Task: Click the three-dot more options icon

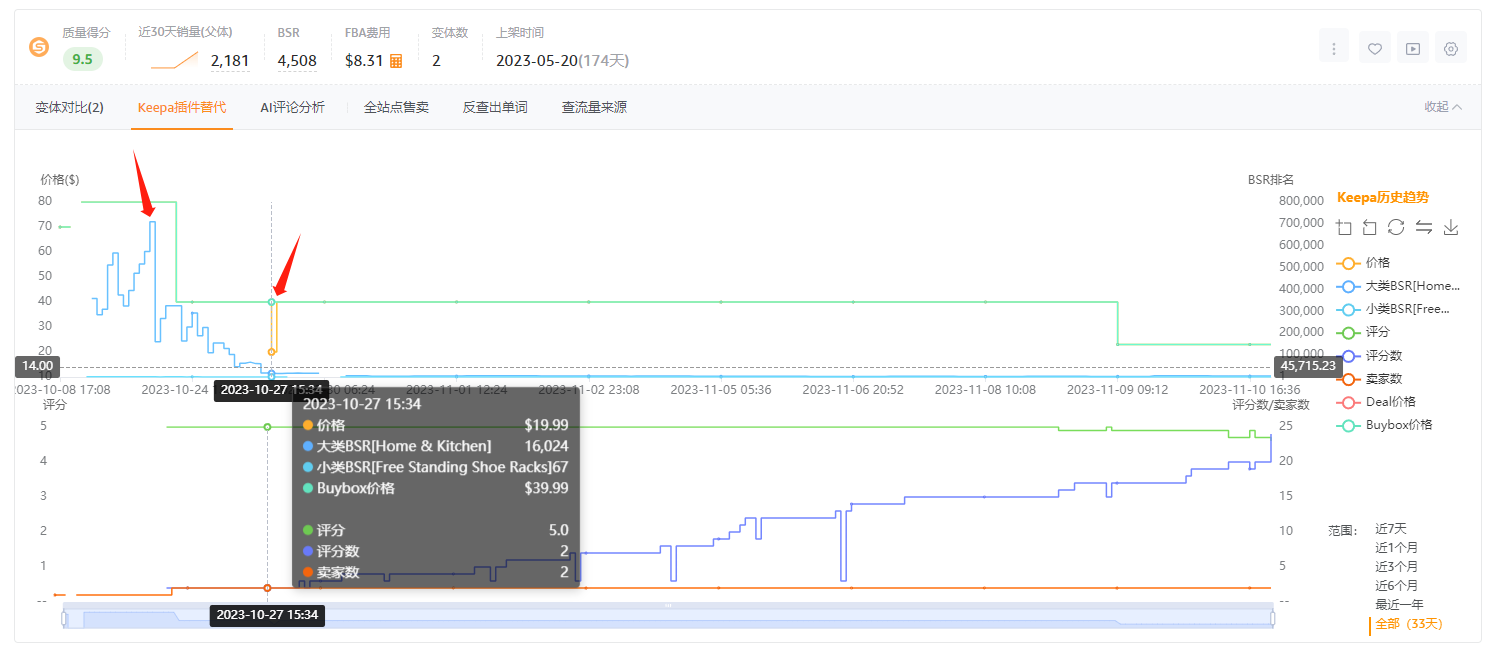Action: coord(1334,46)
